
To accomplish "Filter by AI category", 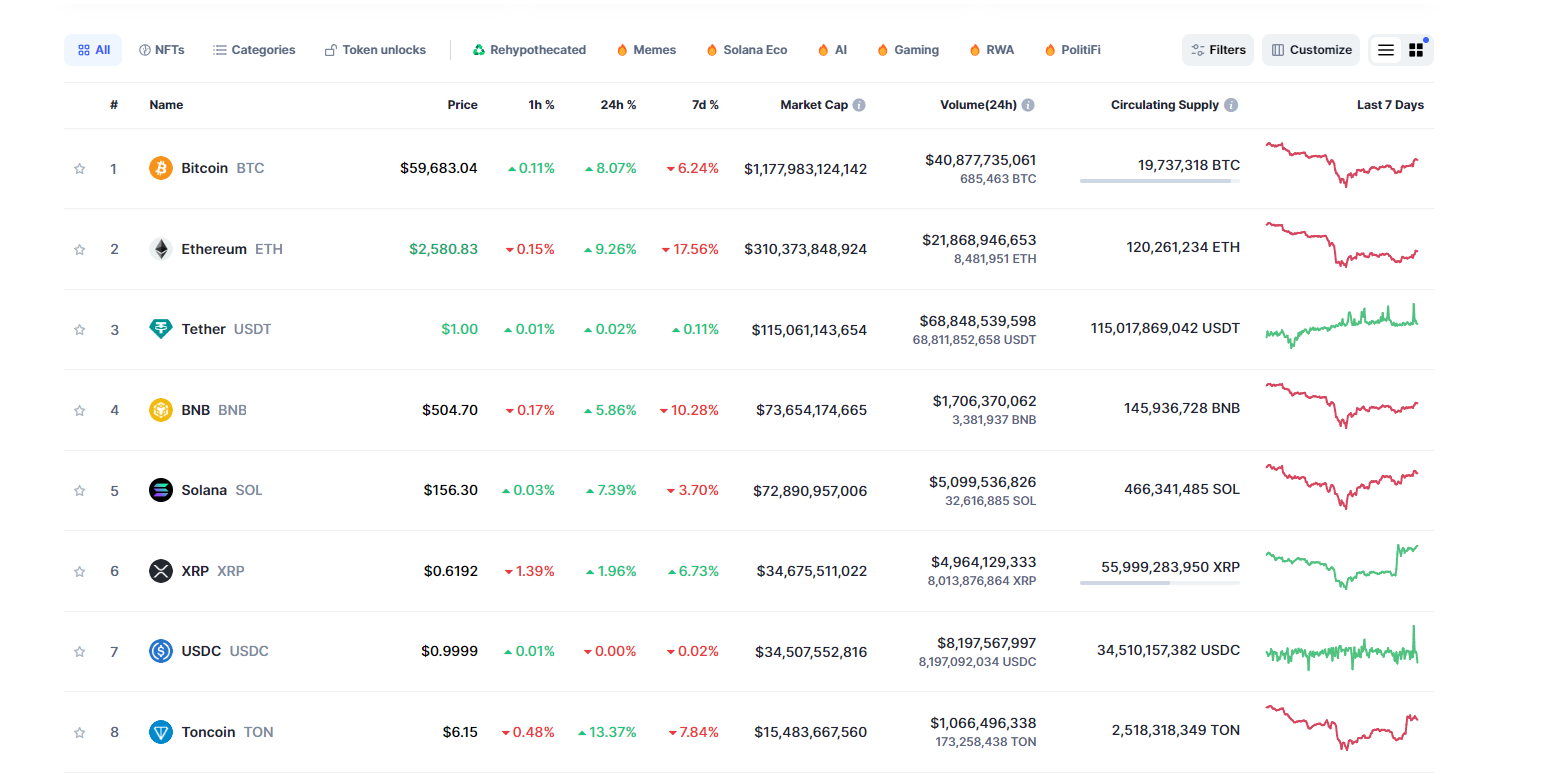I will coord(832,50).
